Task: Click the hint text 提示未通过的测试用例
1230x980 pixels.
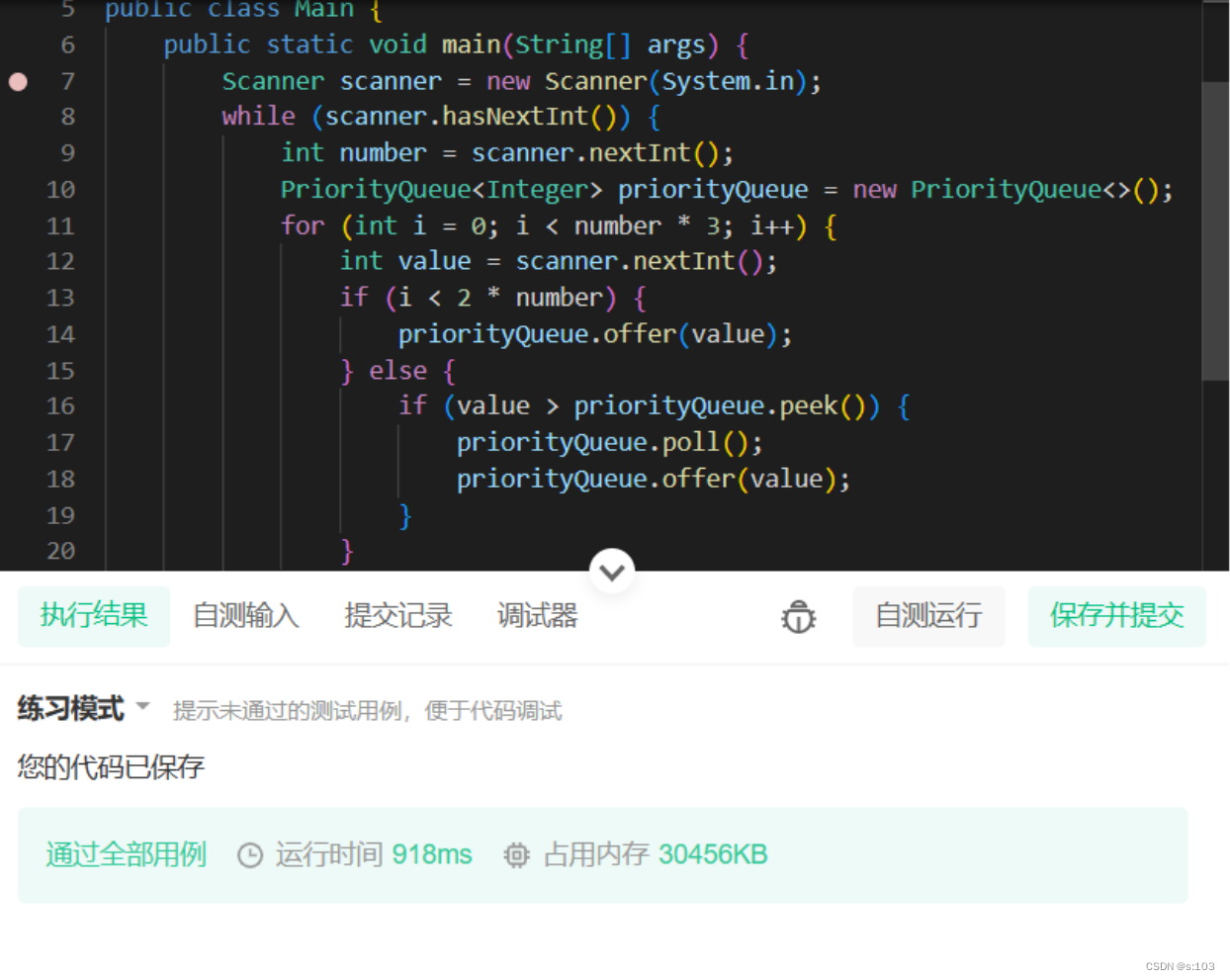Action: [367, 711]
